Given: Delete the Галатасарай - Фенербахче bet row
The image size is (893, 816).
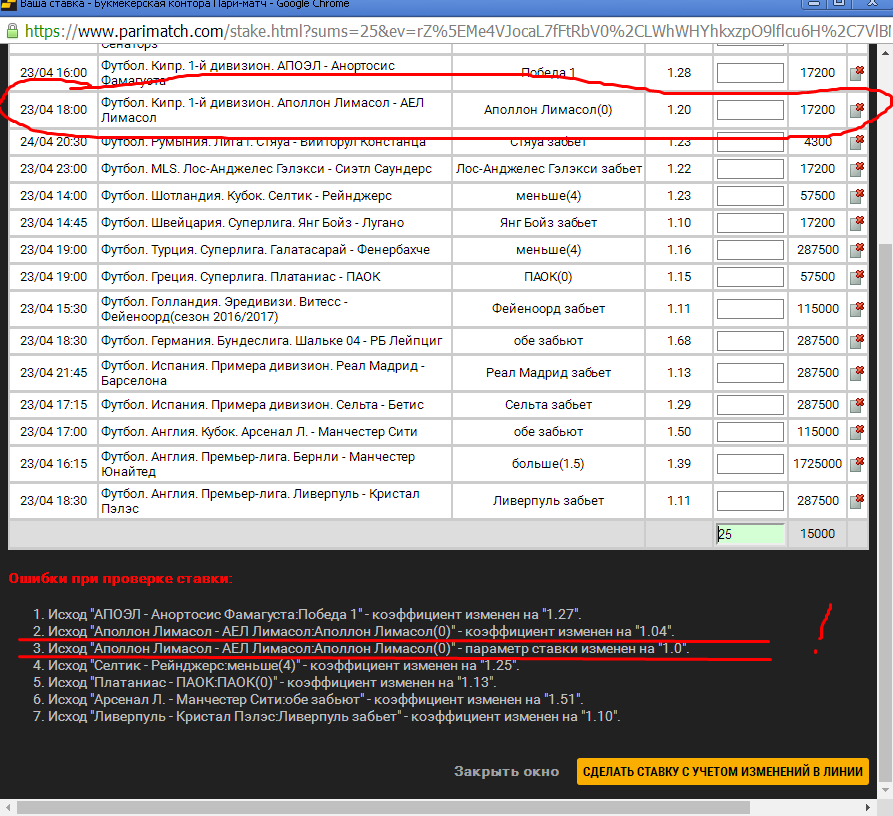Looking at the screenshot, I should pyautogui.click(x=857, y=249).
